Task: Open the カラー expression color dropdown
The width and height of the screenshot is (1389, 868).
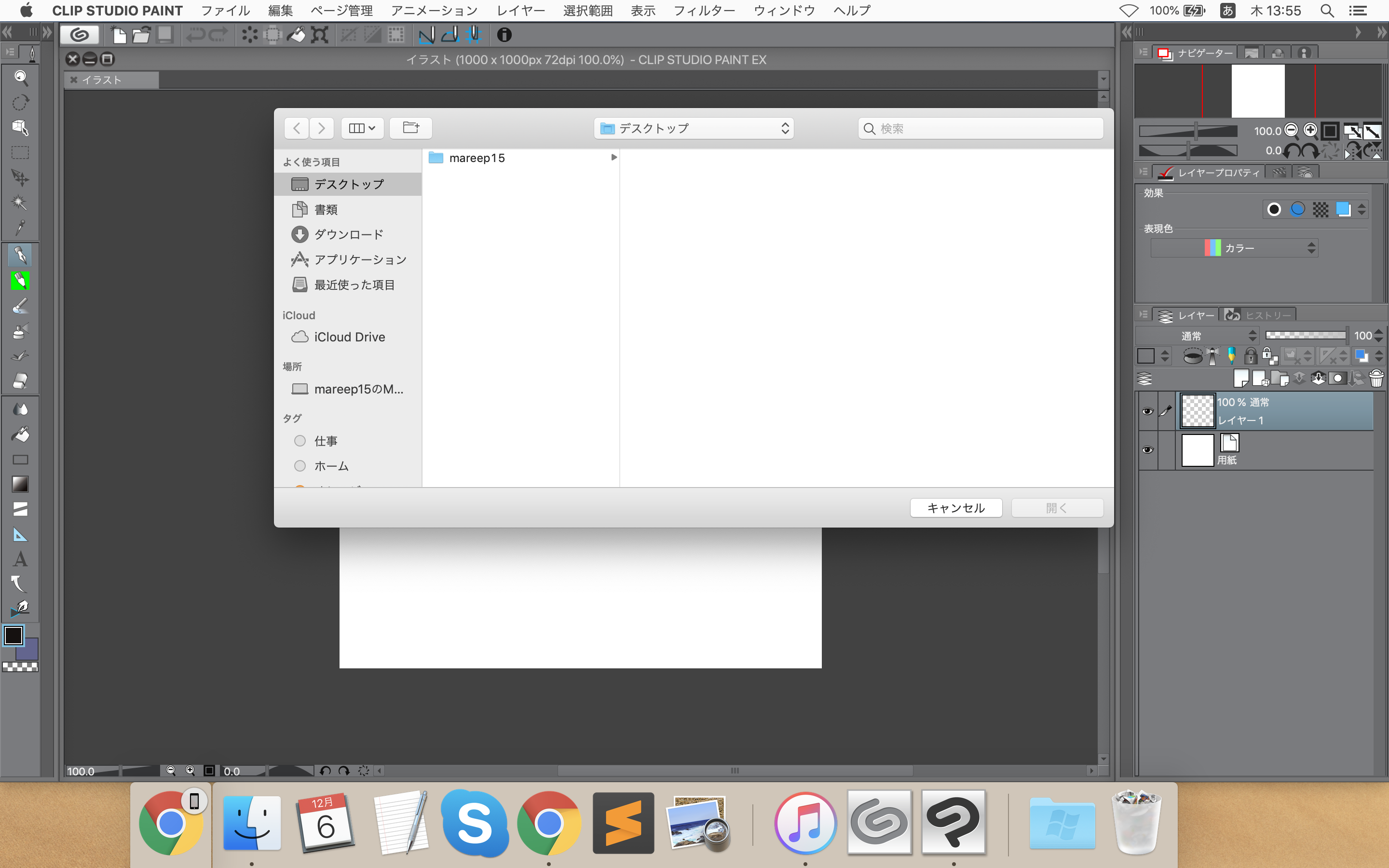Action: [1234, 248]
